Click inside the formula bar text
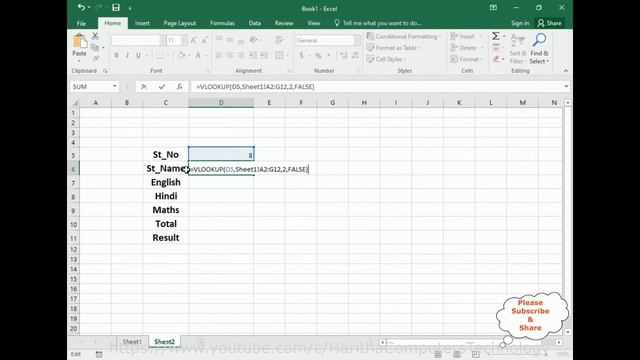The width and height of the screenshot is (640, 360). pyautogui.click(x=255, y=87)
